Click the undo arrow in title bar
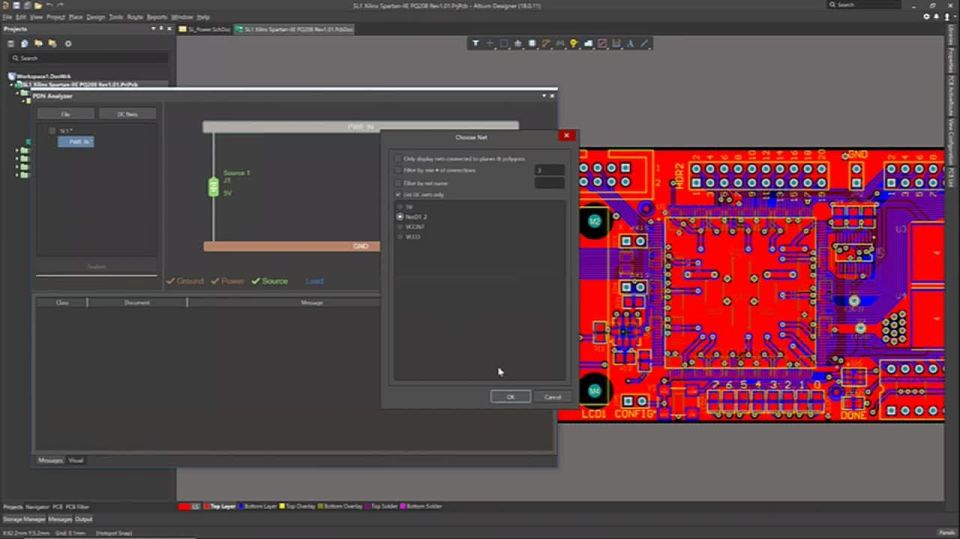 click(50, 5)
